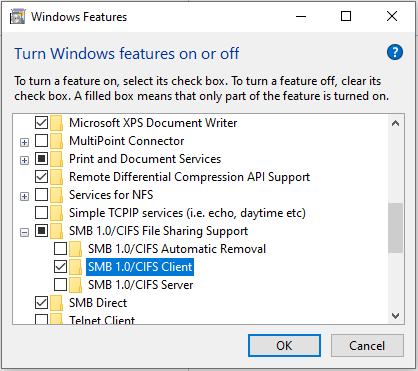Screen dimensions: 418x371
Task: Select the SMB 1.0/CIFS Server label
Action: pos(141,285)
